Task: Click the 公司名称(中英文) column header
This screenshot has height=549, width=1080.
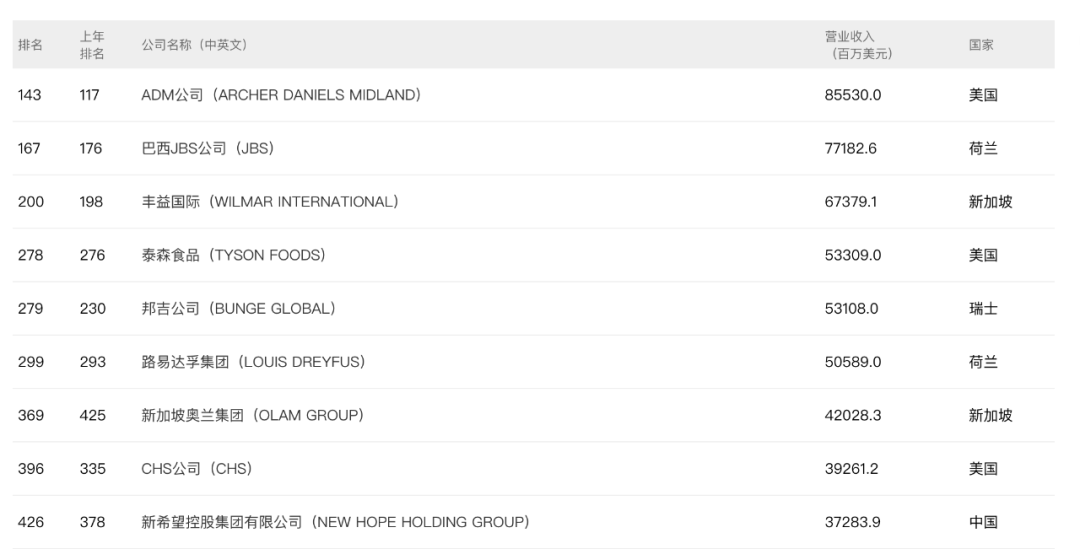Action: [194, 45]
